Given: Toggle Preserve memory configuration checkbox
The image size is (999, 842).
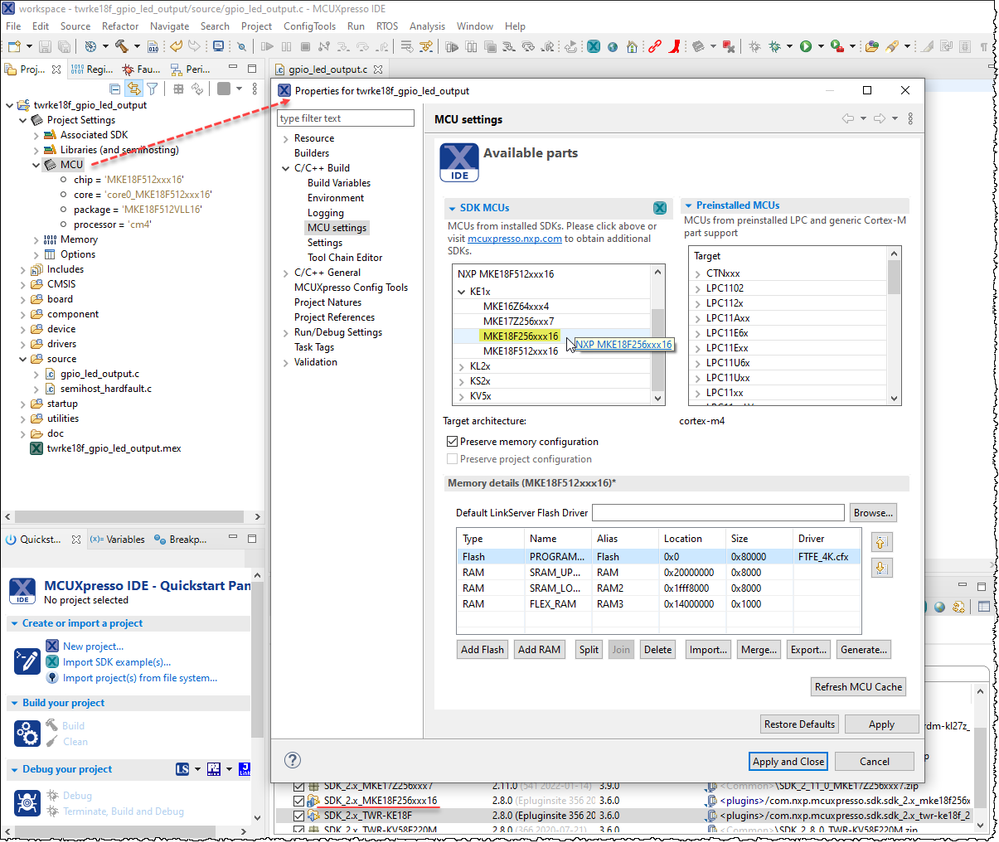Looking at the screenshot, I should tap(452, 441).
